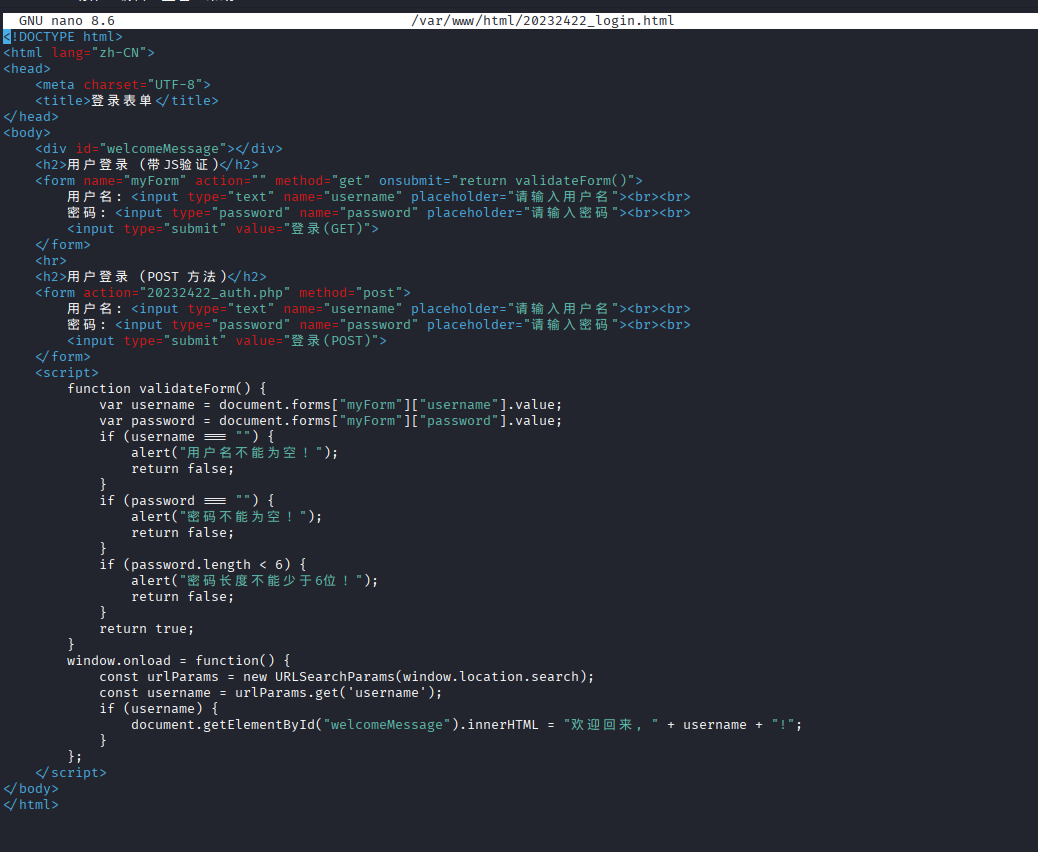Click the 'var username = document.forms' line
Screen dimensions: 1038x852
coord(331,404)
